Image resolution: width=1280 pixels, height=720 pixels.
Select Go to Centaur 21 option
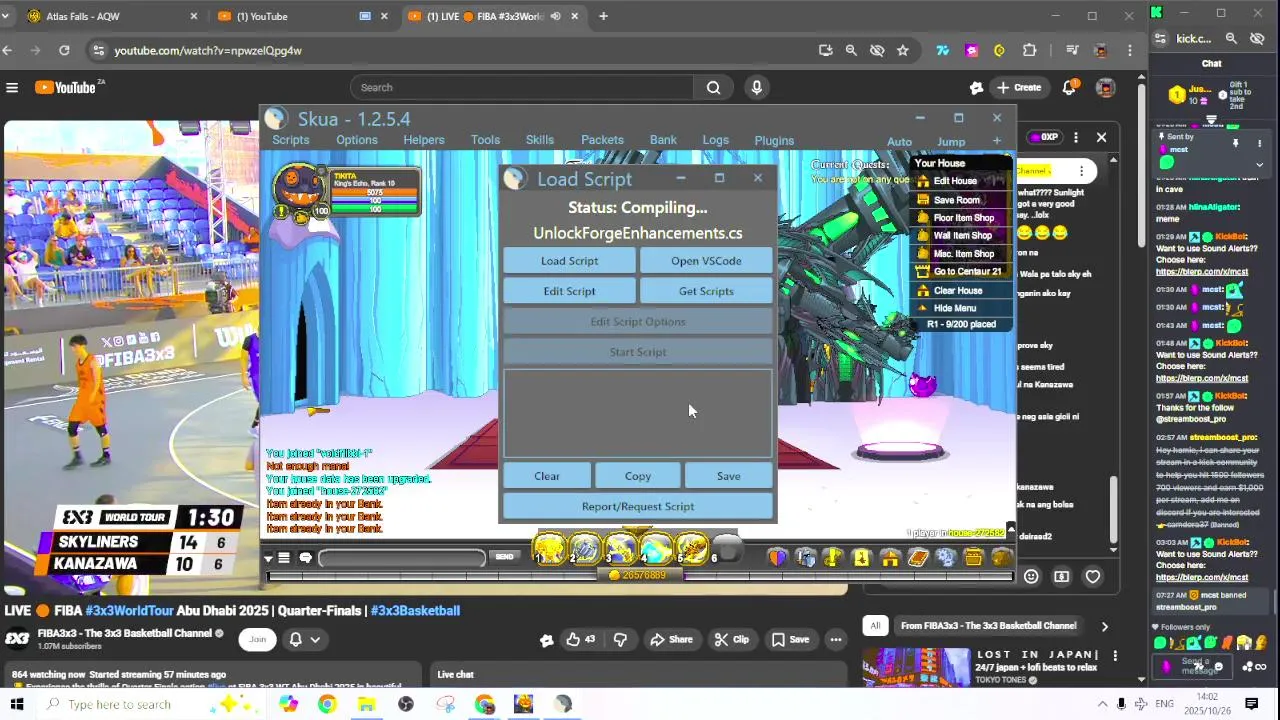click(x=967, y=272)
